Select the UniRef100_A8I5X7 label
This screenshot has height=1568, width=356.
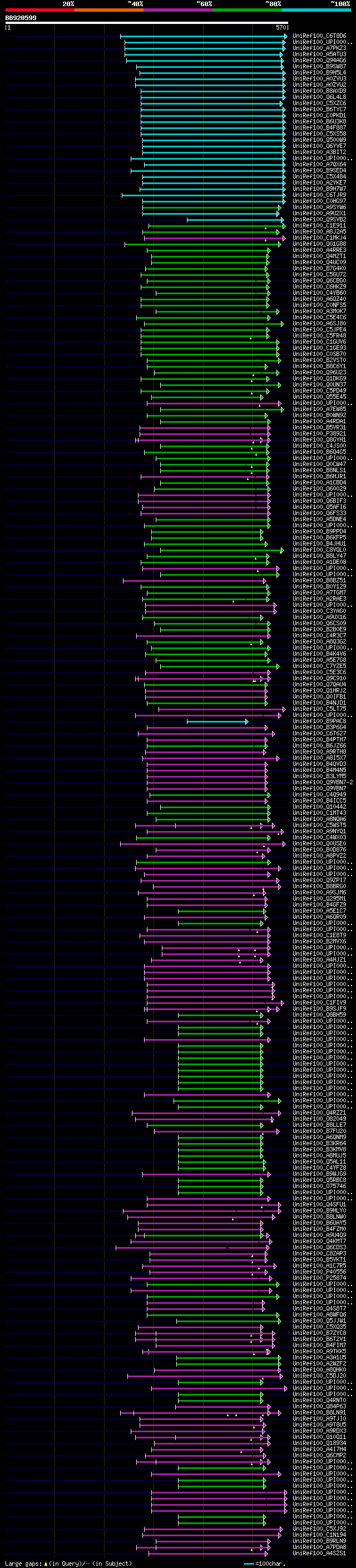[x=319, y=759]
